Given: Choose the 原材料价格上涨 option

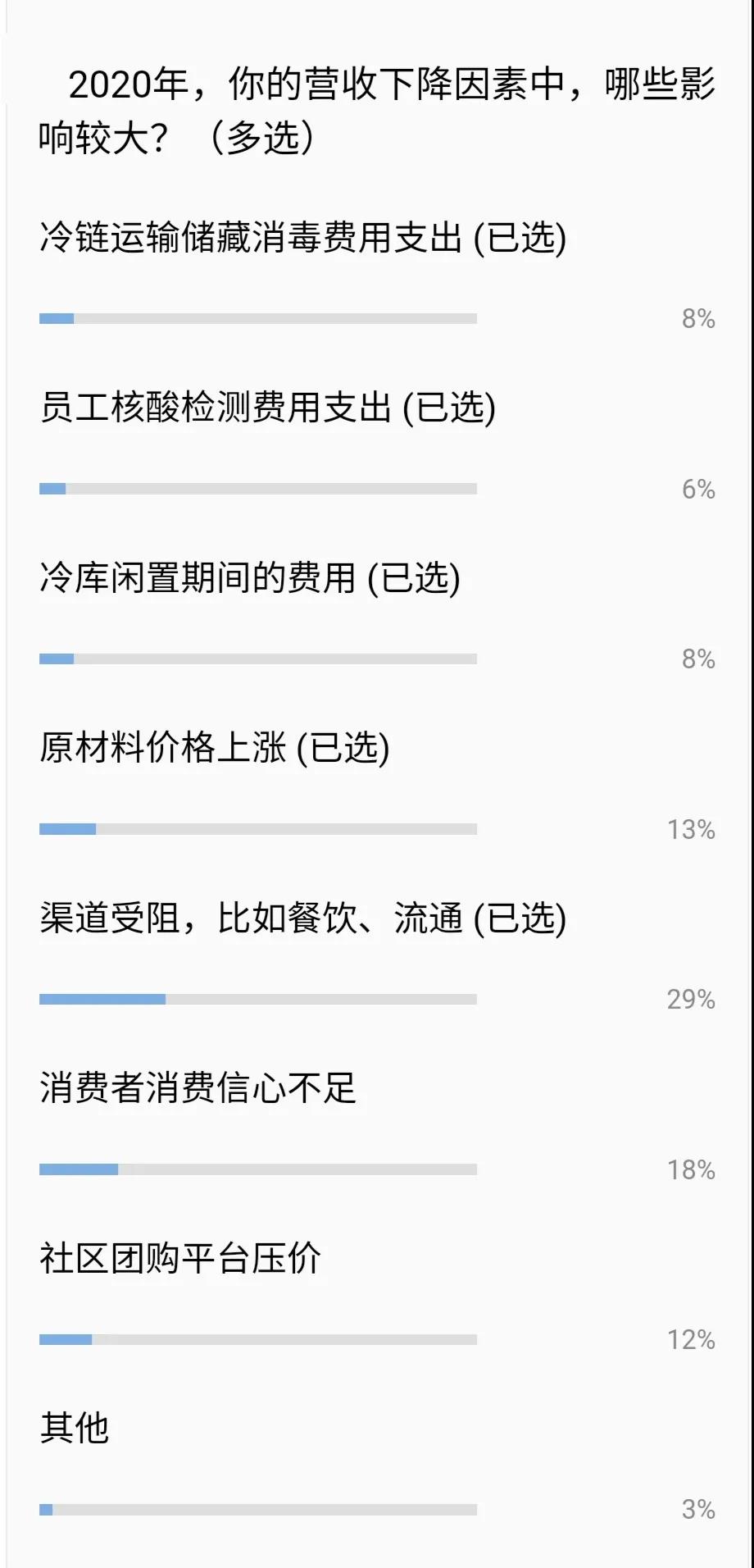Looking at the screenshot, I should coord(214,749).
